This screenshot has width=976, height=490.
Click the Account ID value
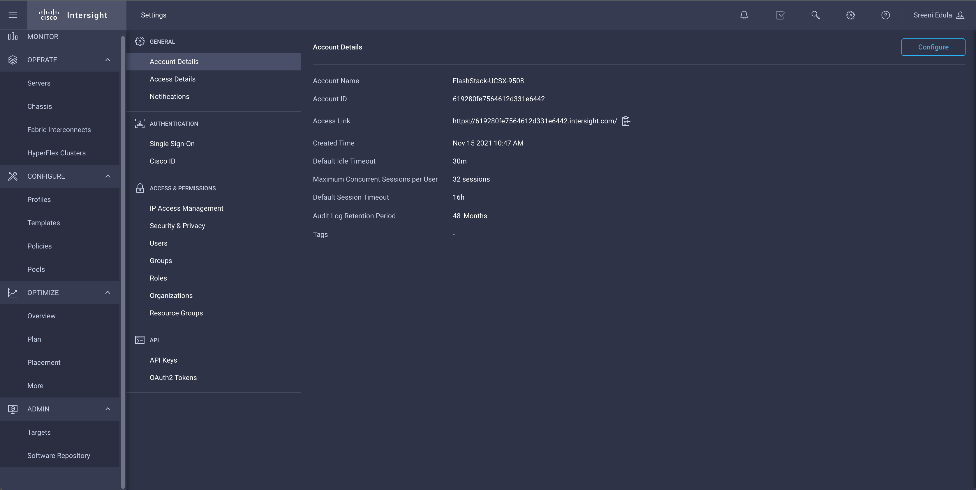point(499,99)
